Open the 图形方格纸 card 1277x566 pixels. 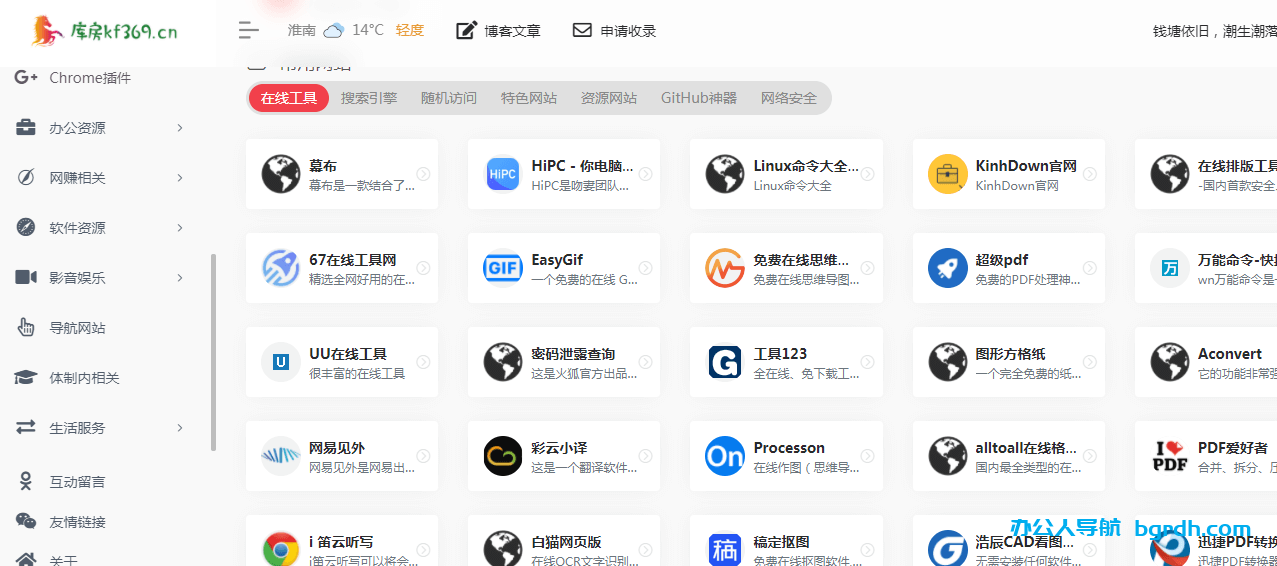(x=1009, y=362)
